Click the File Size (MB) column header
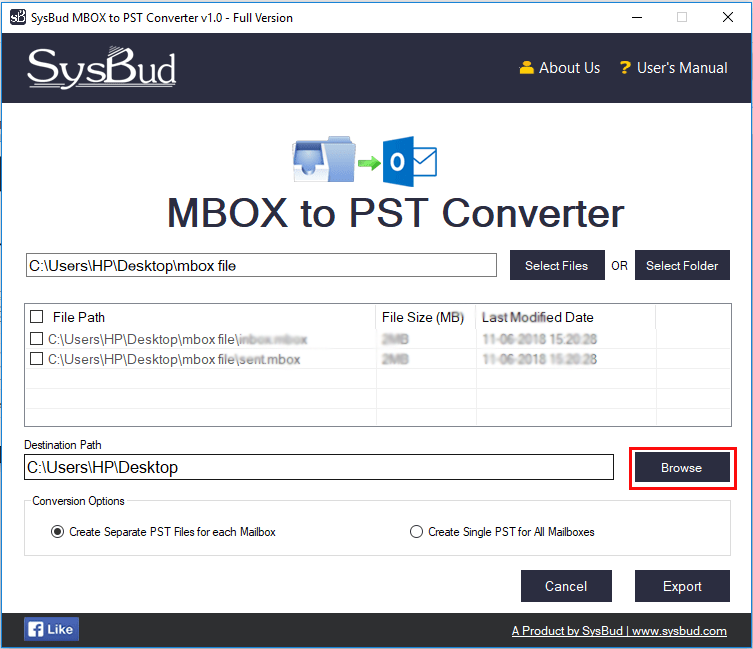Screen dimensions: 753x649 pos(423,317)
